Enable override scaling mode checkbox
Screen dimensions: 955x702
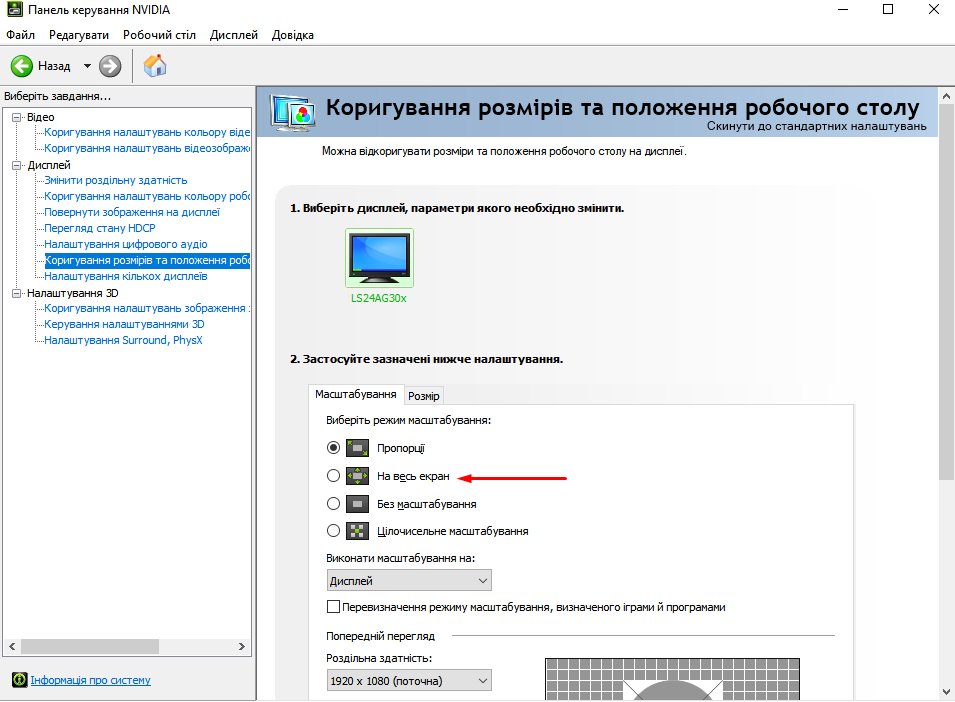[x=334, y=607]
